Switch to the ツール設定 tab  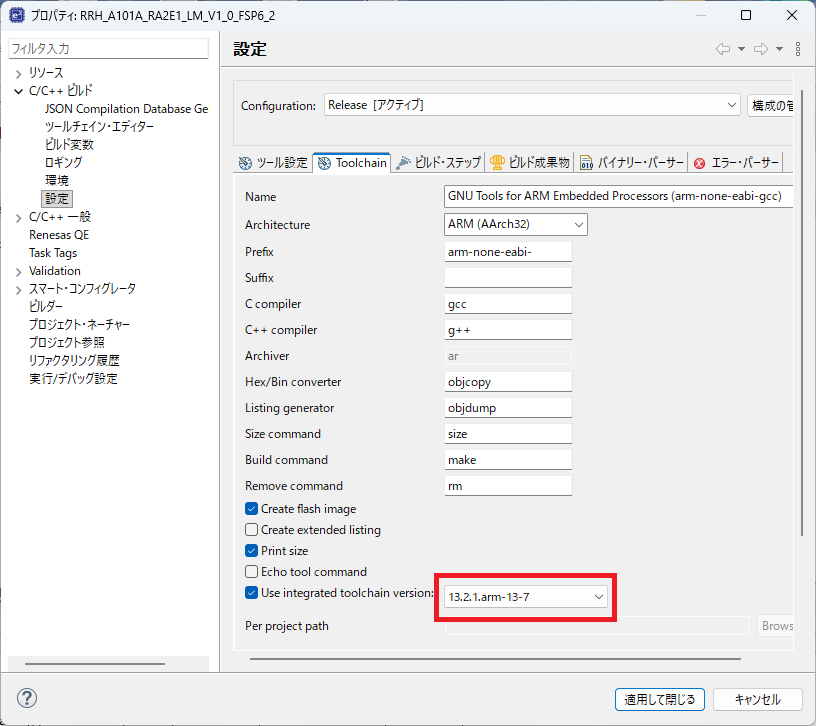tap(273, 162)
